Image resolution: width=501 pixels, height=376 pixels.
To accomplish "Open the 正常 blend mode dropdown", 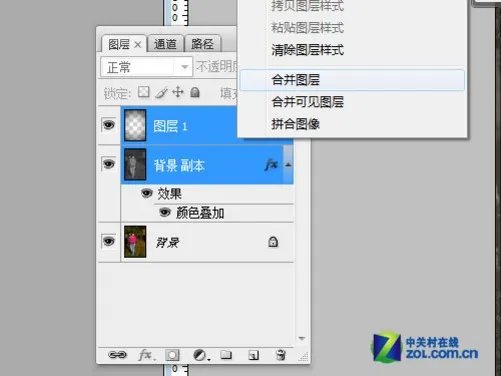I will (x=147, y=67).
